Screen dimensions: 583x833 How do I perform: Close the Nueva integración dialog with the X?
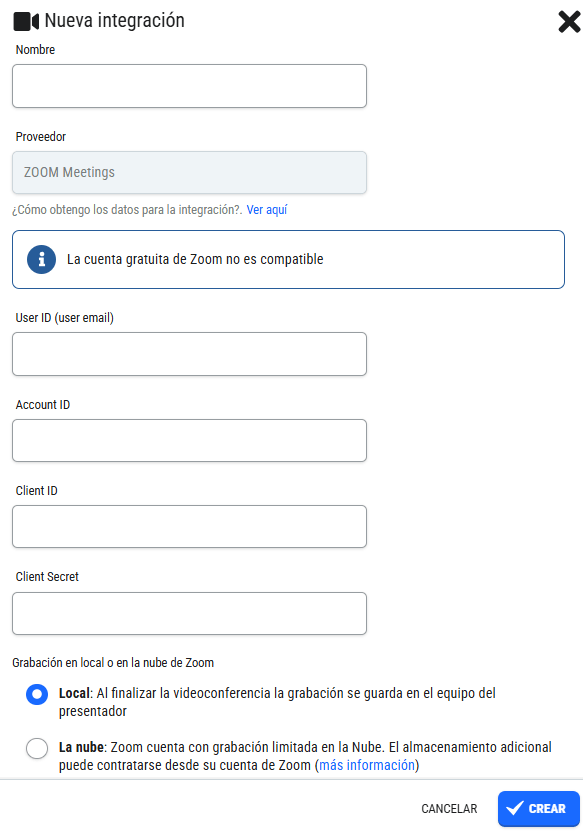(569, 22)
